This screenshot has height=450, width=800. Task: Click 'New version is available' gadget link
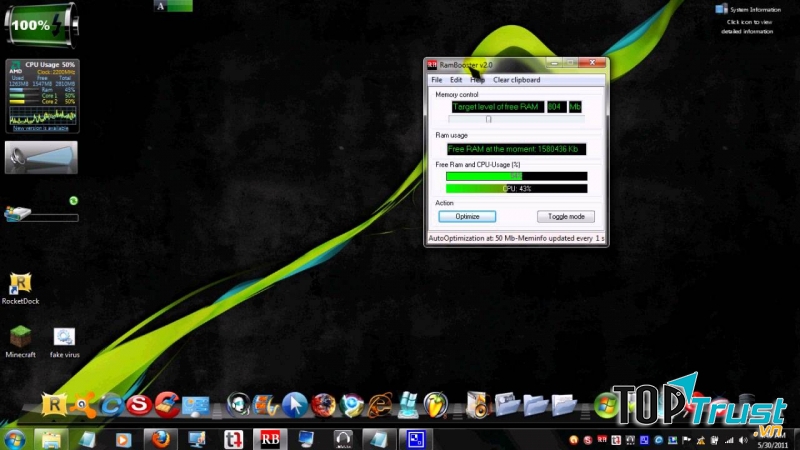coord(40,129)
